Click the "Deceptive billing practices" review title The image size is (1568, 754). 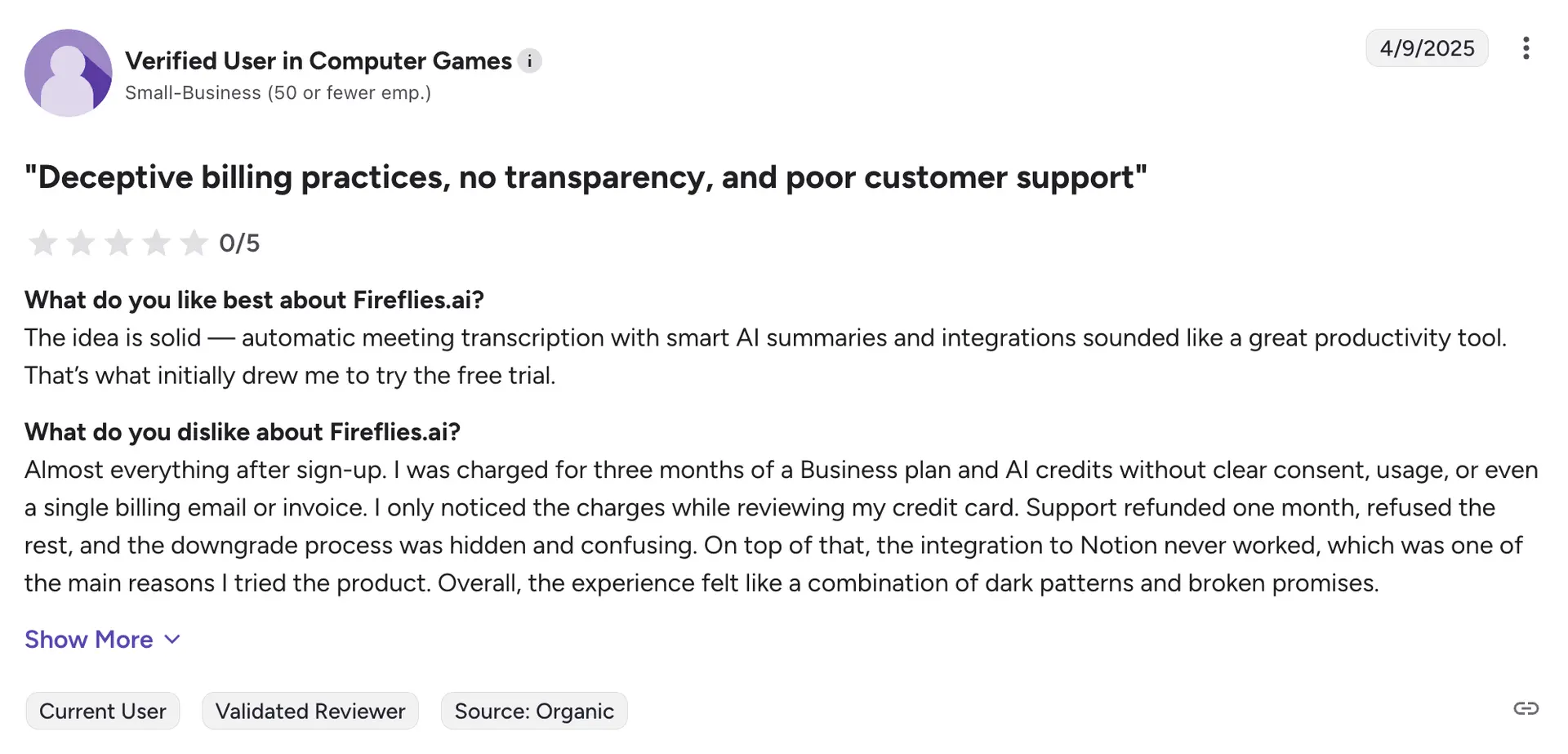[586, 177]
